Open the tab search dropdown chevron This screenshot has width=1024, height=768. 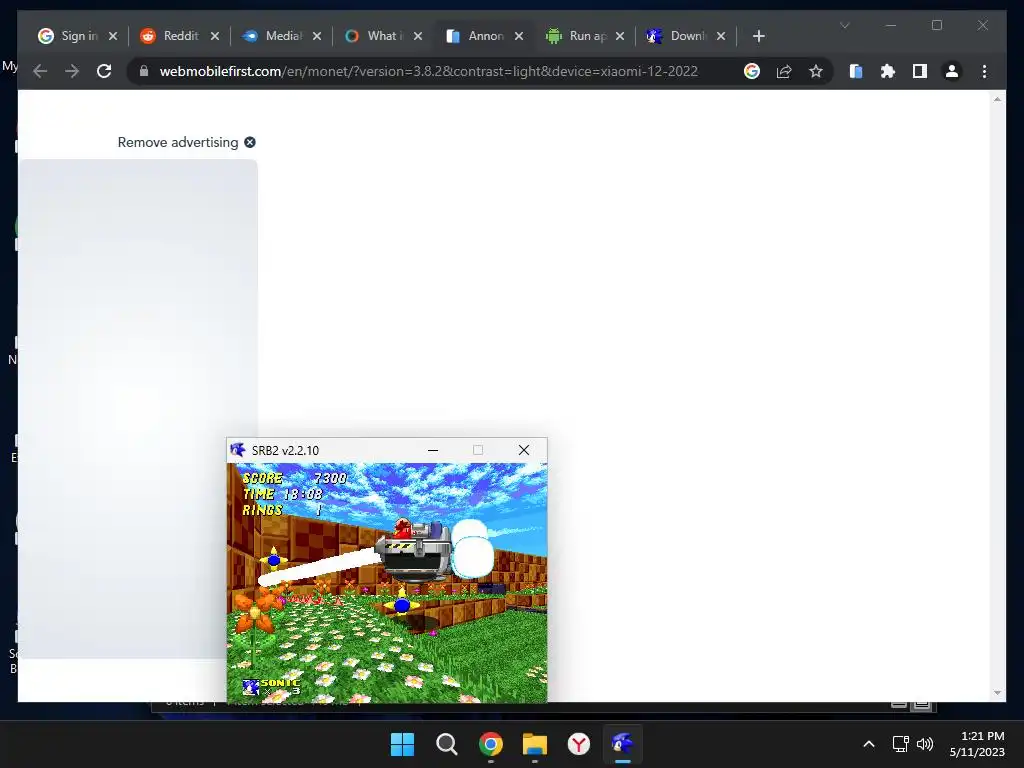(844, 25)
